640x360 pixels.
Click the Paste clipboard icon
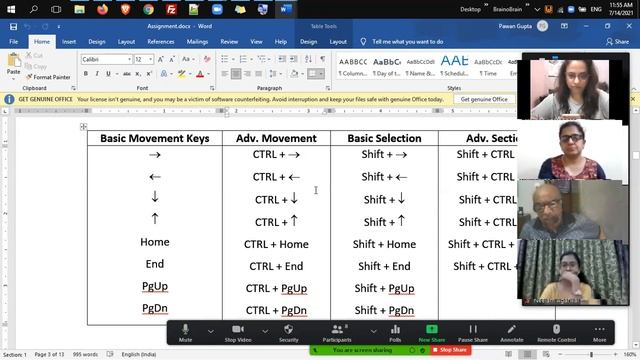[x=13, y=61]
